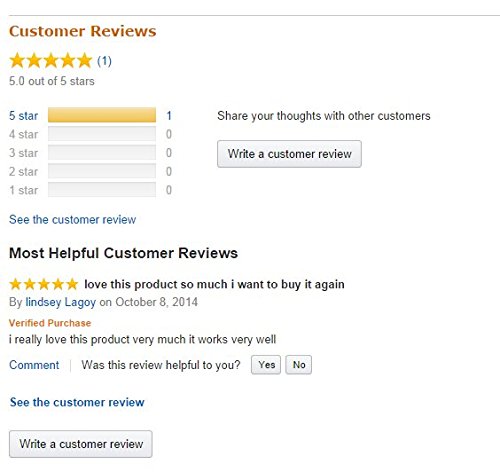500x472 pixels.
Task: Click the overall five-star rating icons
Action: 51,61
